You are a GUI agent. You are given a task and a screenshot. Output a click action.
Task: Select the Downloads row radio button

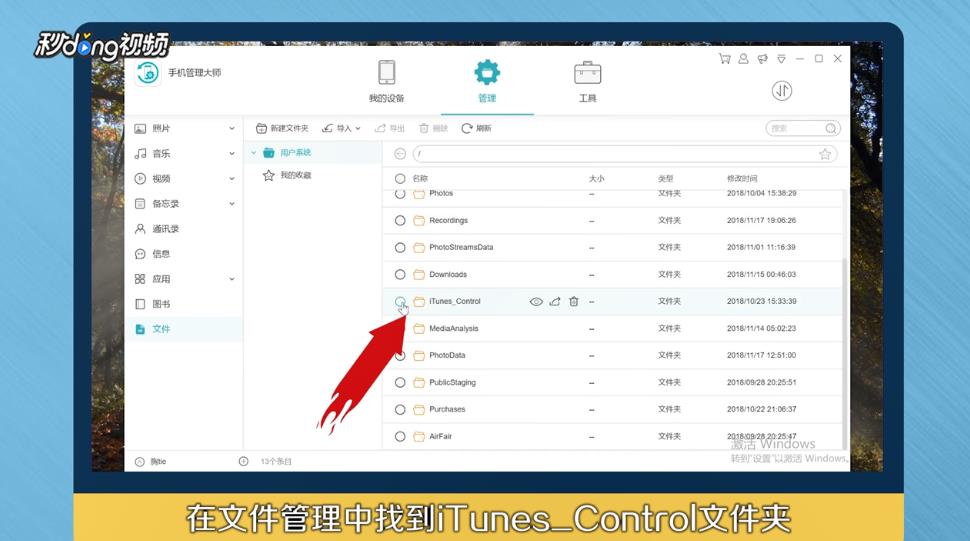click(400, 275)
